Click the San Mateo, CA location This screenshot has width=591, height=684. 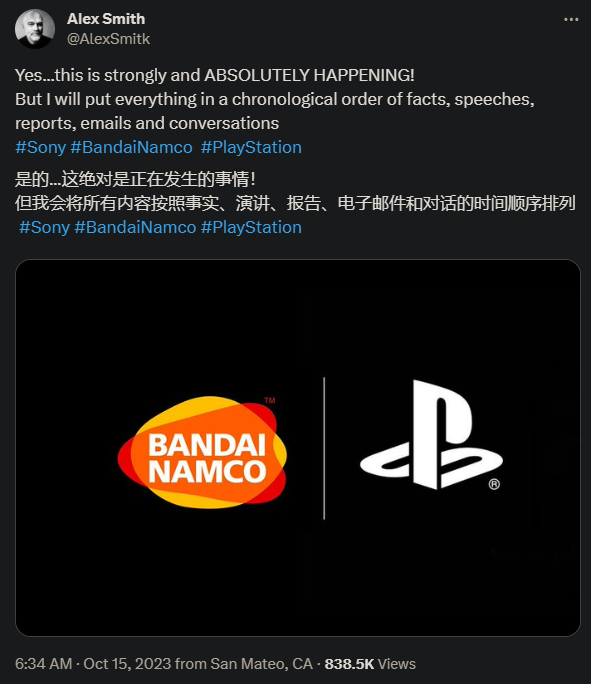coord(261,664)
